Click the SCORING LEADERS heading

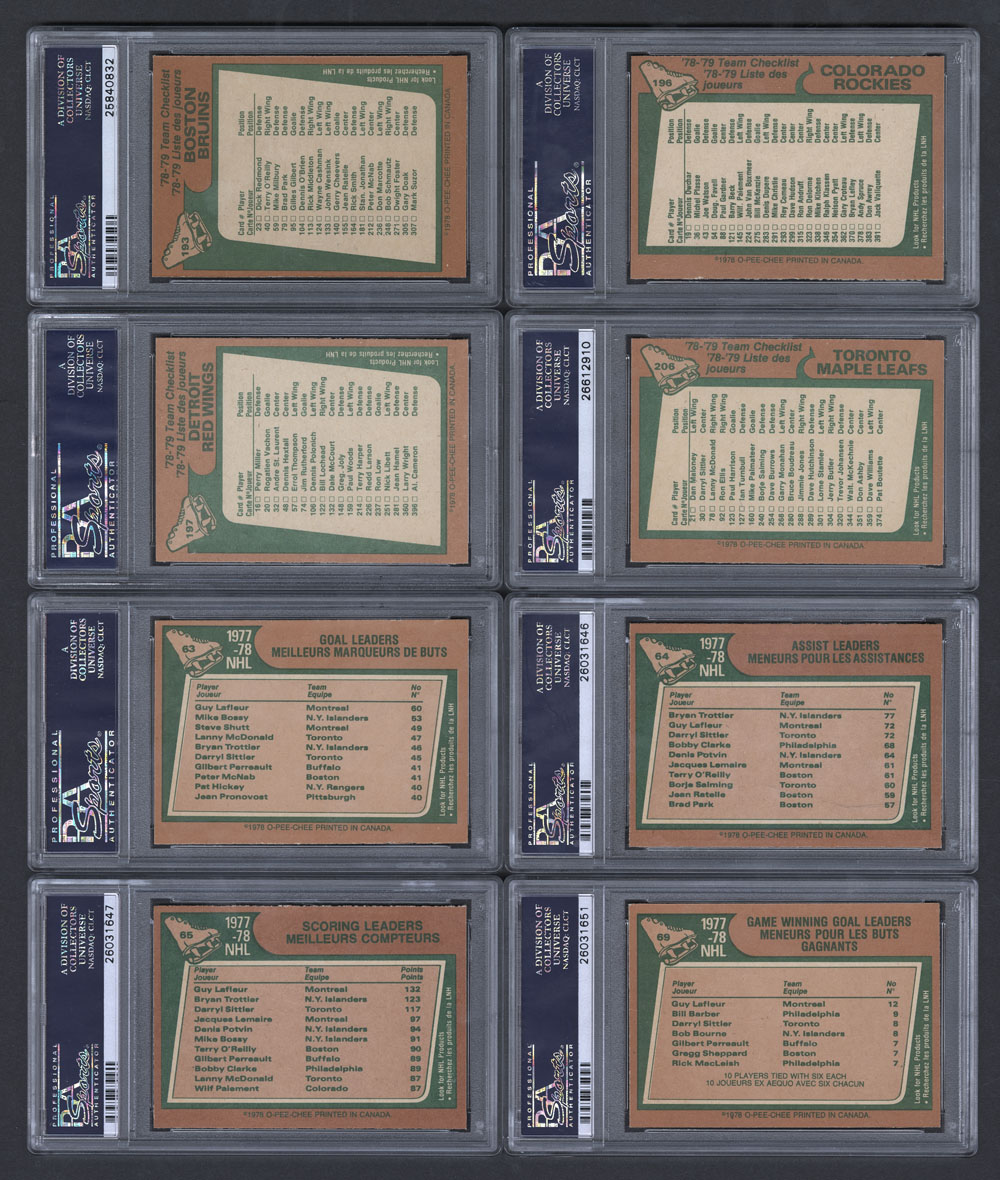tap(362, 926)
